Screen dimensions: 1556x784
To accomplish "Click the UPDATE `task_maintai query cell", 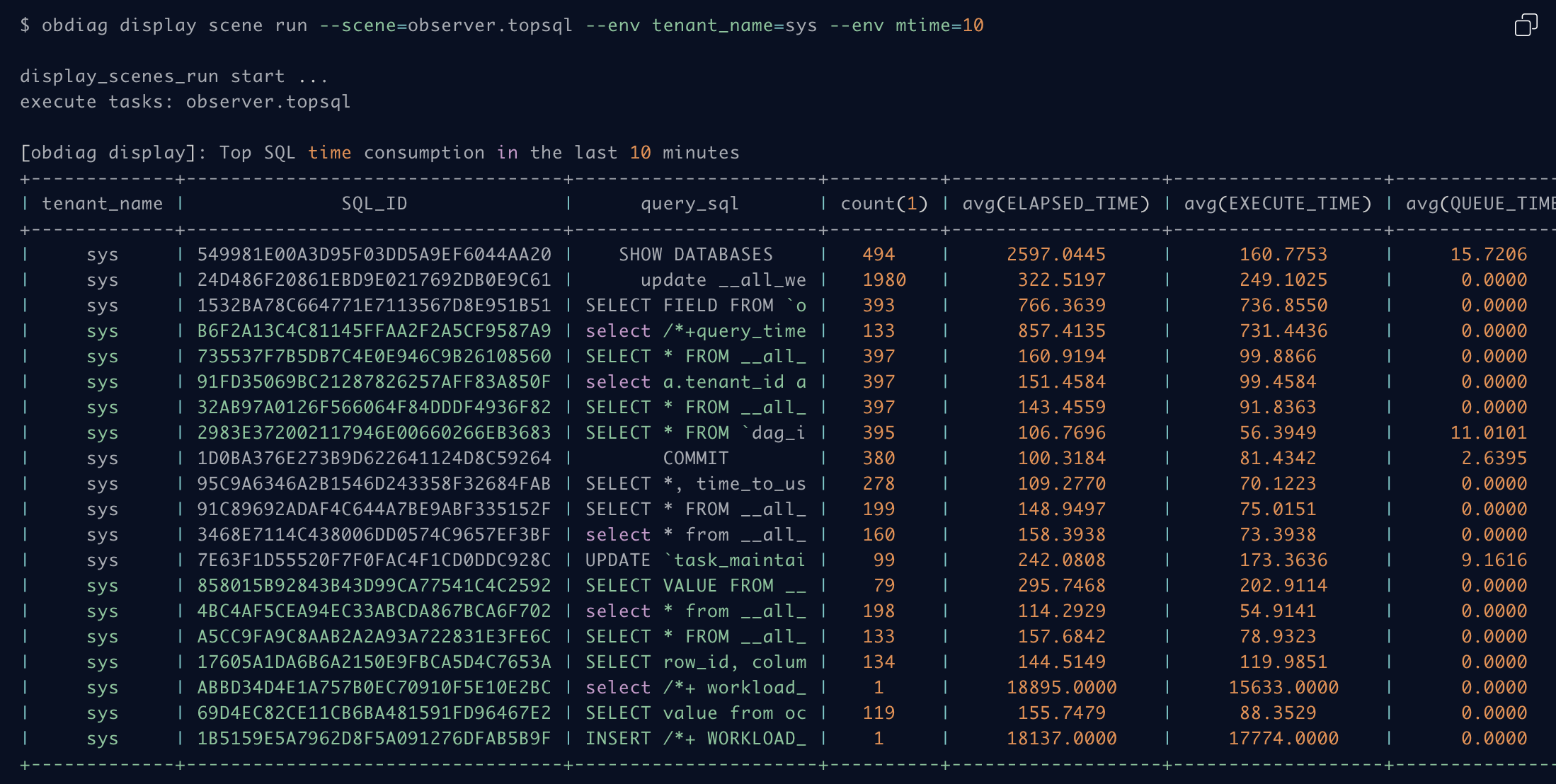I will tap(695, 560).
